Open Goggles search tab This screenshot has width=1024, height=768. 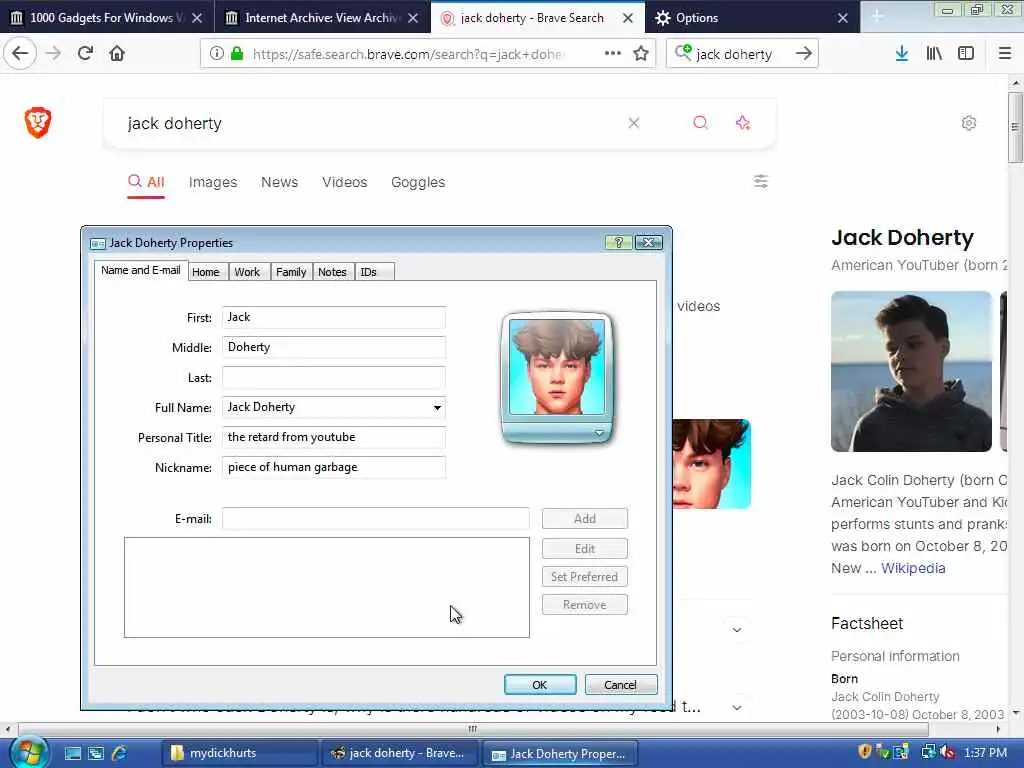click(x=418, y=182)
